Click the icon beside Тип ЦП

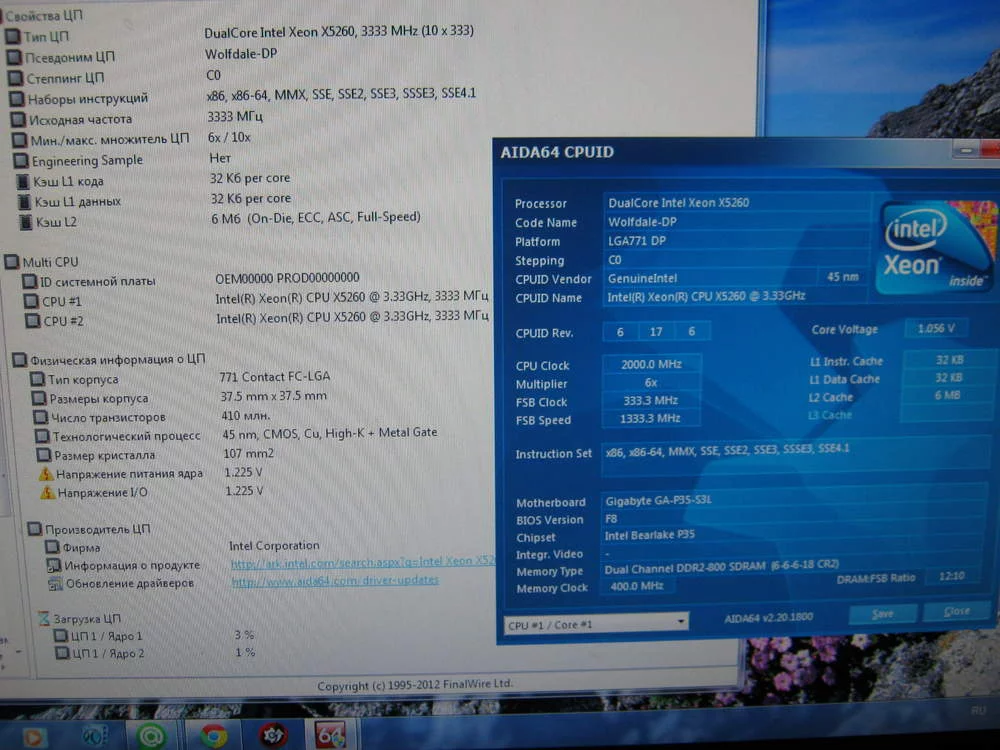tap(12, 36)
